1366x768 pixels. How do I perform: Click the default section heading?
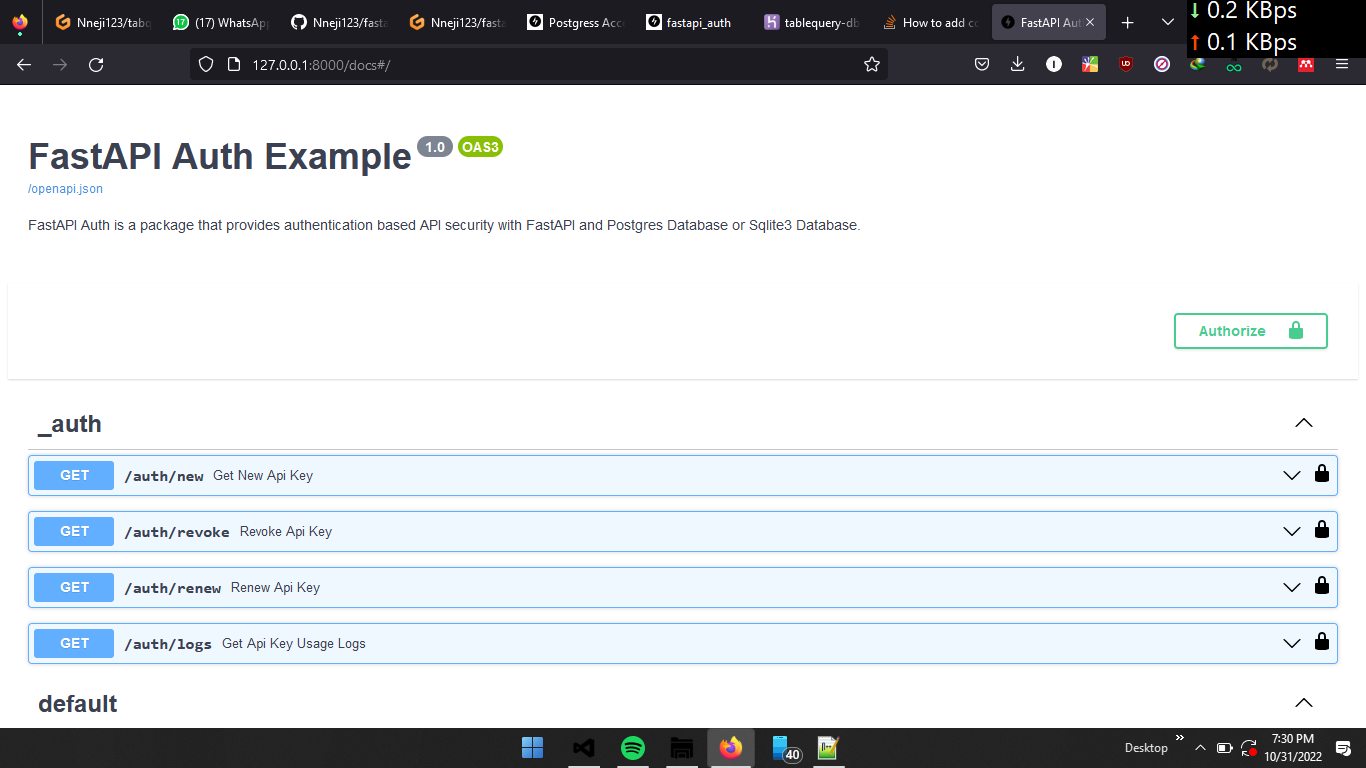point(78,704)
